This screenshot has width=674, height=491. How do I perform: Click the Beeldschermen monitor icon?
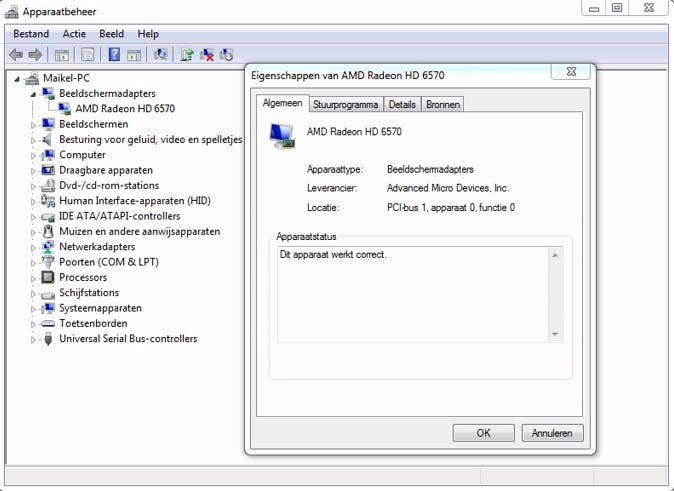48,124
